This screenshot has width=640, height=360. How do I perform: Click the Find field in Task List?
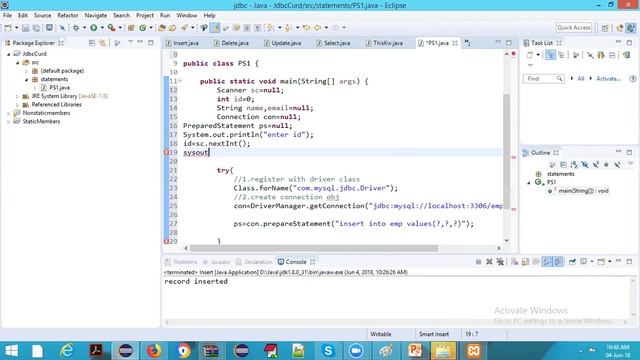[x=543, y=78]
